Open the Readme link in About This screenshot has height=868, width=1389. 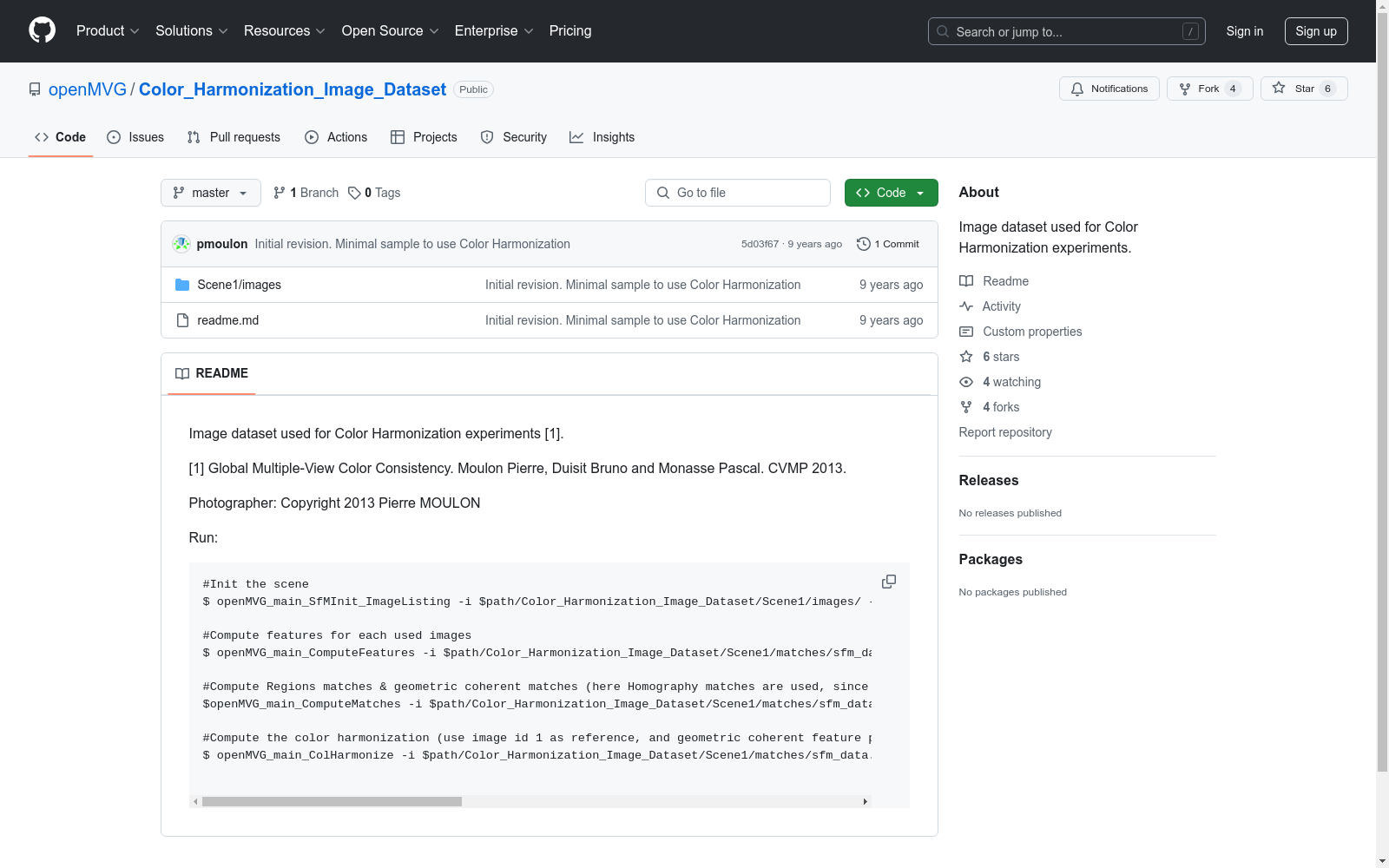tap(994, 281)
